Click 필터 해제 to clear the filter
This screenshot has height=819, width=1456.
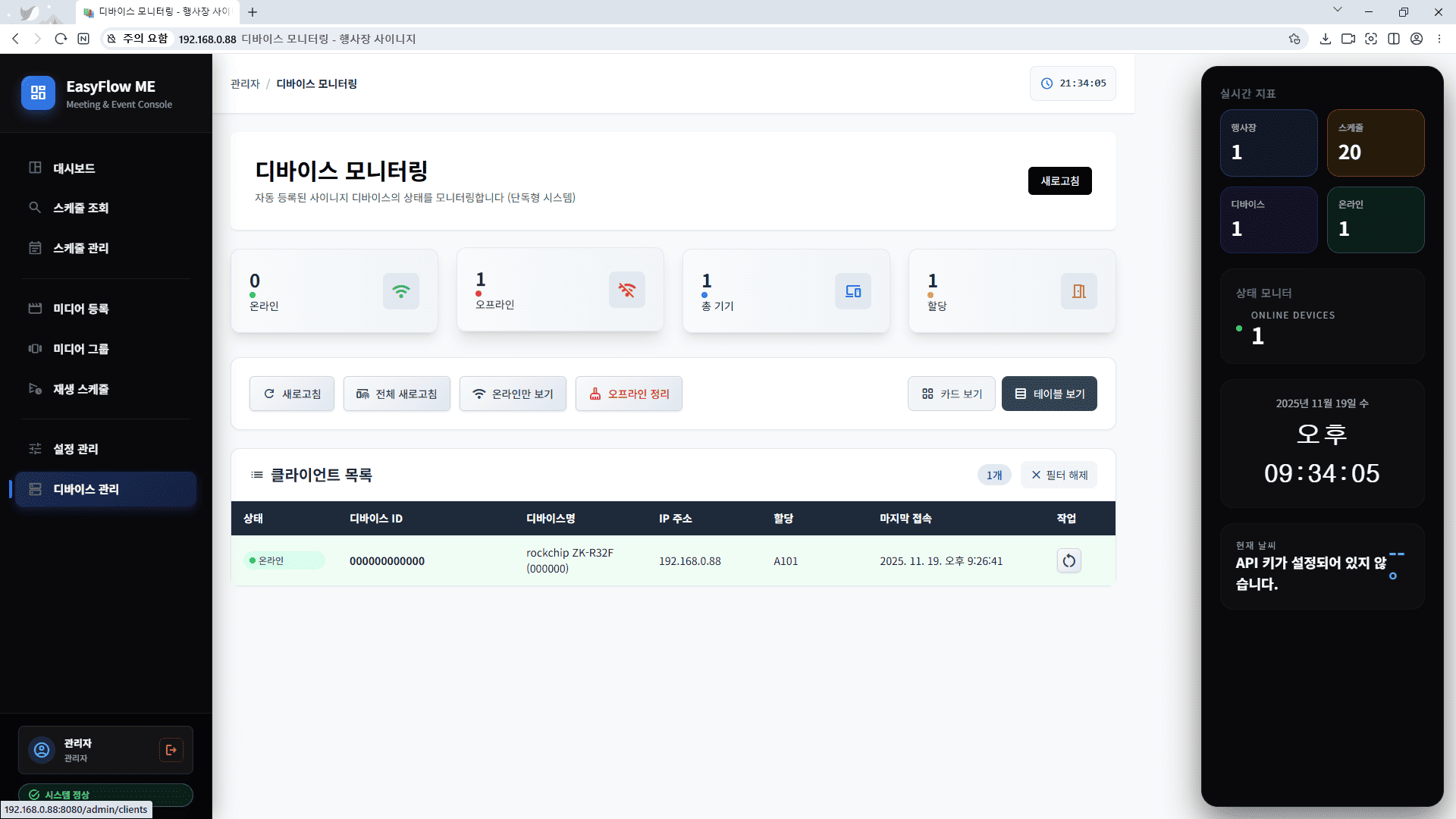tap(1059, 475)
